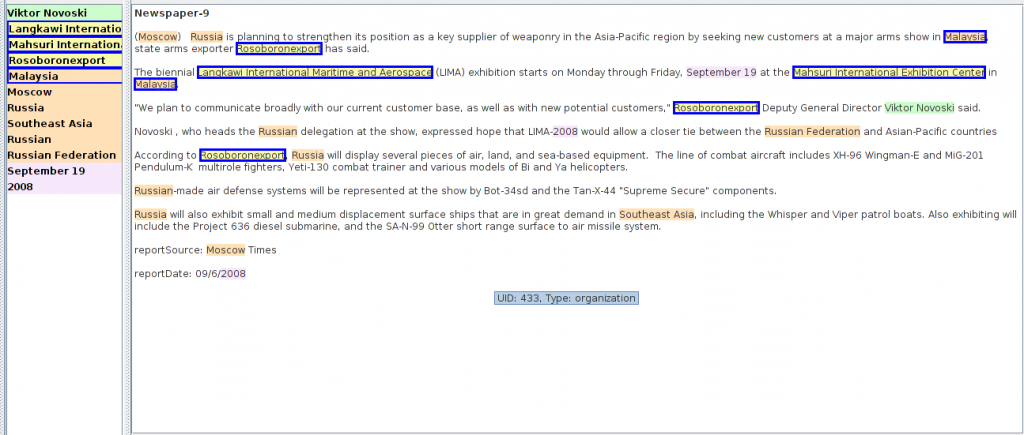Click highlighted Southeast Asia in the article
This screenshot has width=1024, height=435.
[656, 215]
